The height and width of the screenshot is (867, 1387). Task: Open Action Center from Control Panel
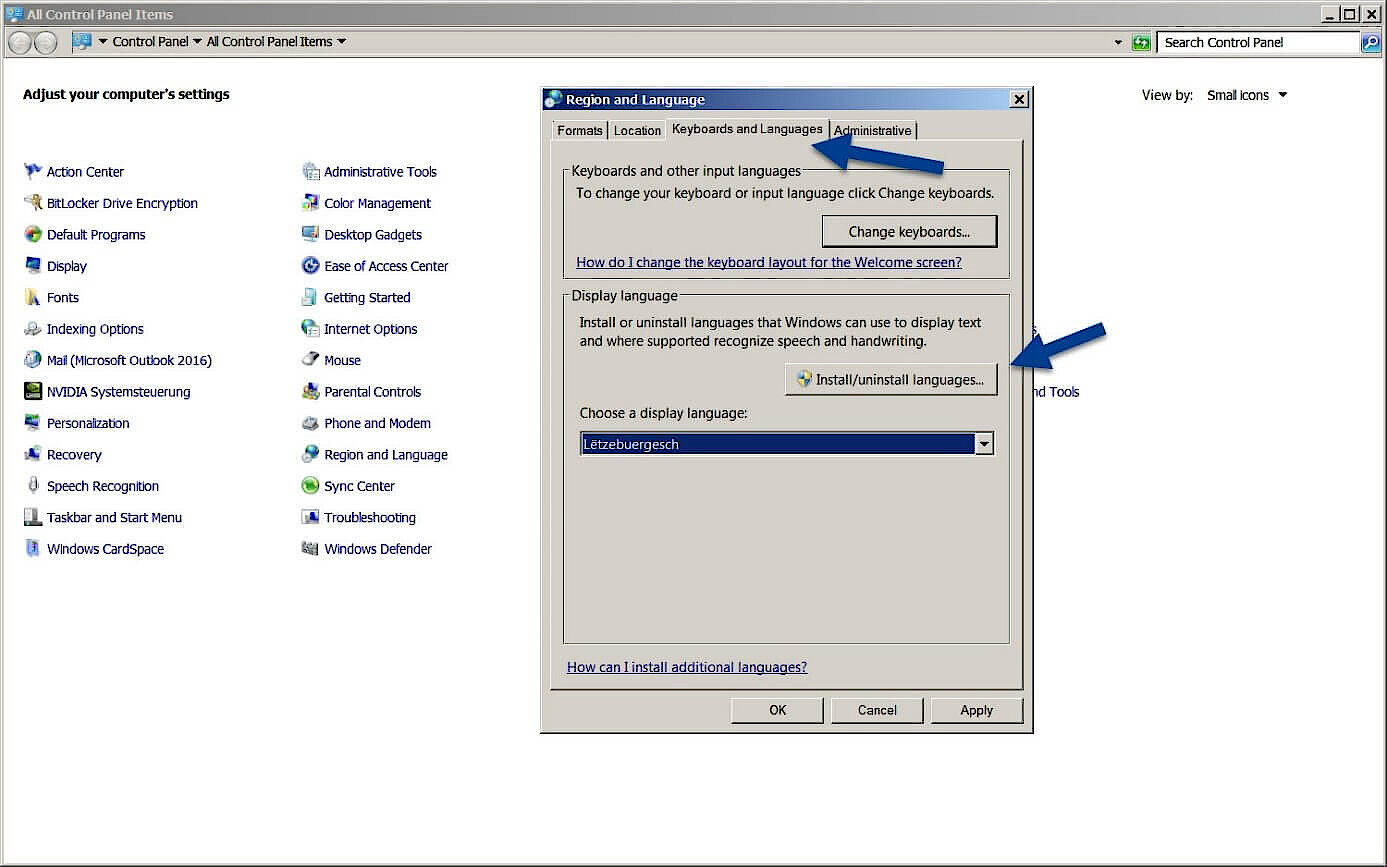(85, 171)
